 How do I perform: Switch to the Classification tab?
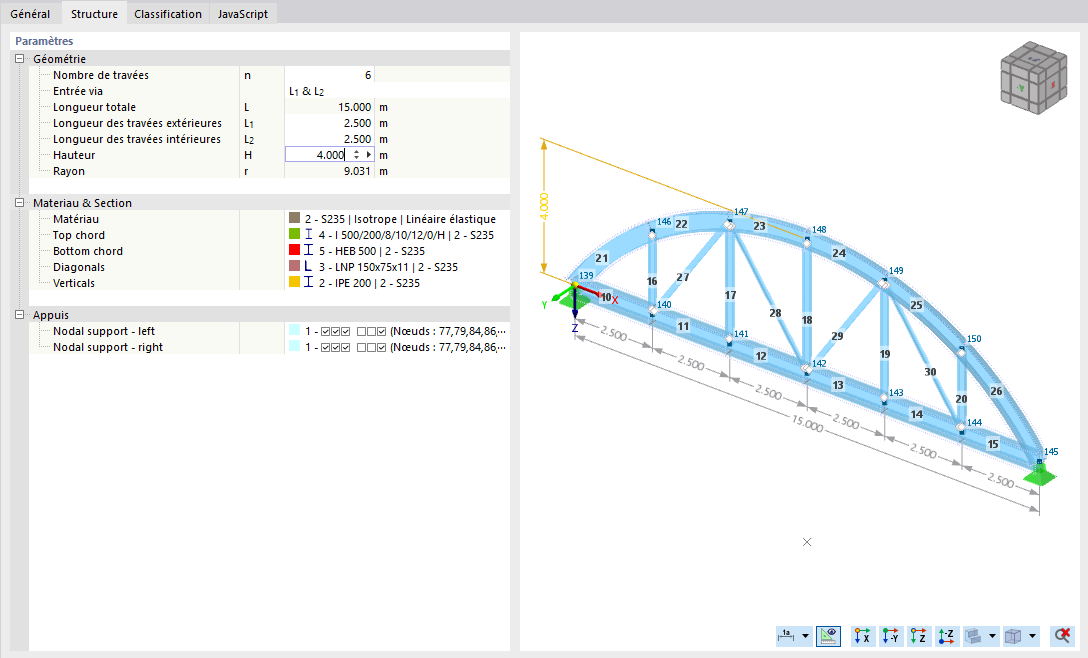click(168, 14)
